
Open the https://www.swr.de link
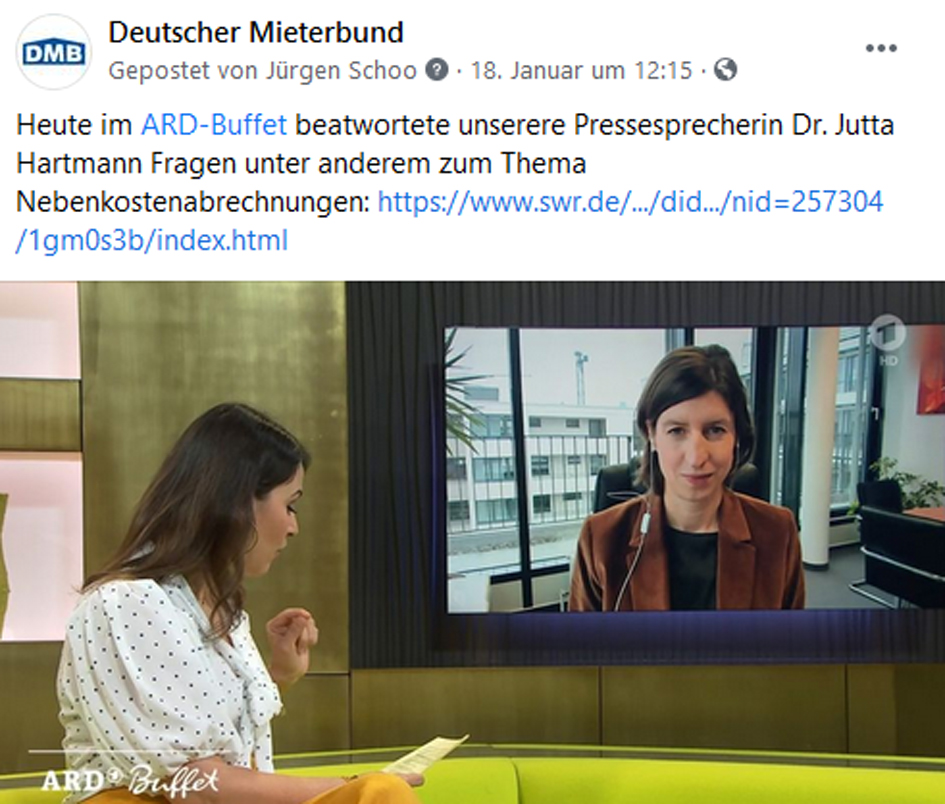(x=630, y=202)
